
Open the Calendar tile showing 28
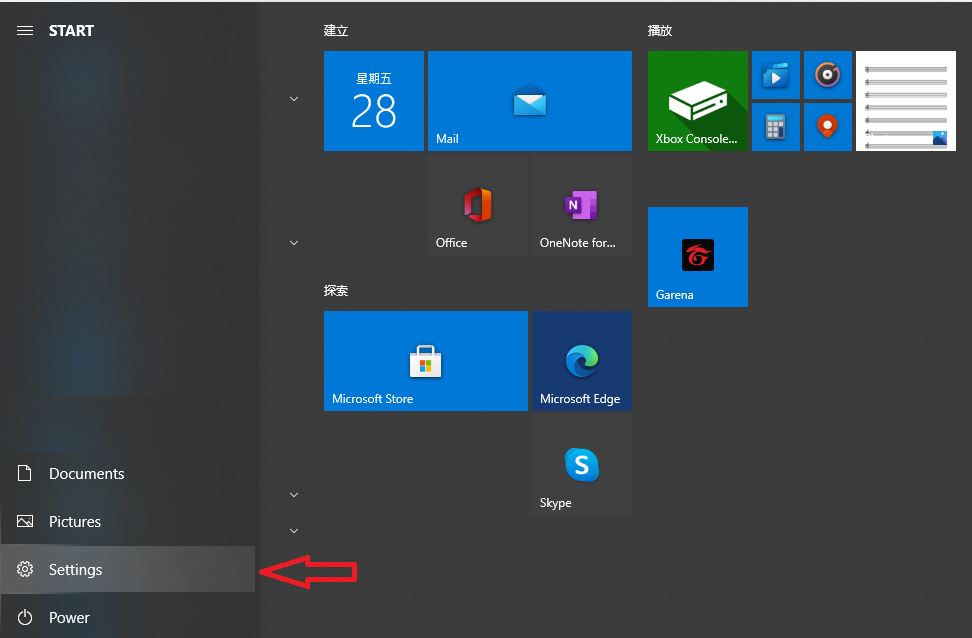[373, 101]
